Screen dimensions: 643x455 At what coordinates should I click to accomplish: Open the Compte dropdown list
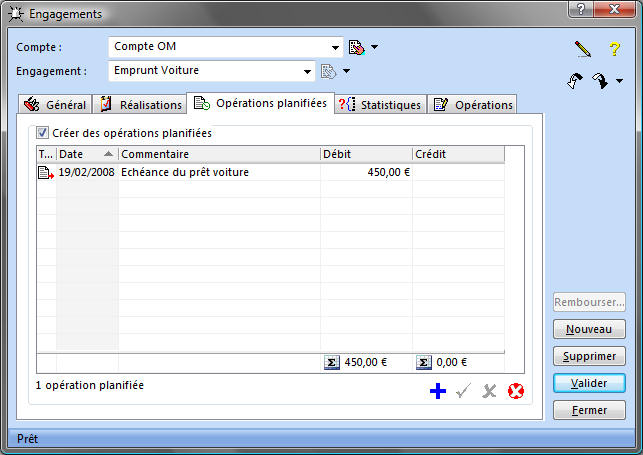pos(336,47)
